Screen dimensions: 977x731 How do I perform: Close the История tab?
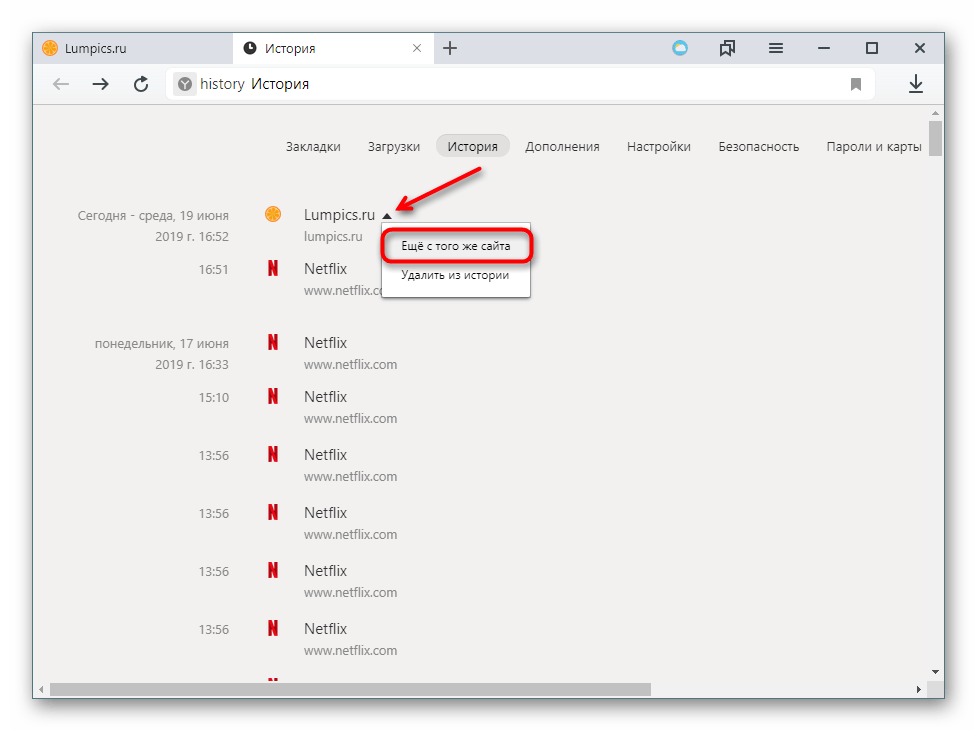coord(417,48)
